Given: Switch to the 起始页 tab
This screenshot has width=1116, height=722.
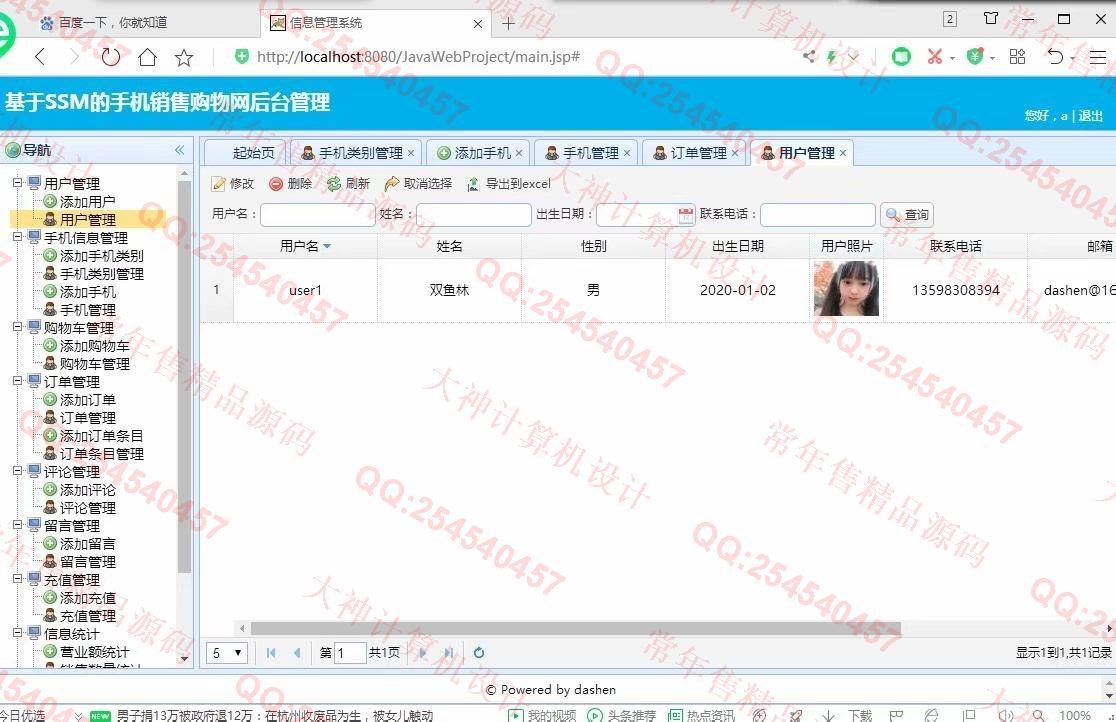Looking at the screenshot, I should click(246, 153).
